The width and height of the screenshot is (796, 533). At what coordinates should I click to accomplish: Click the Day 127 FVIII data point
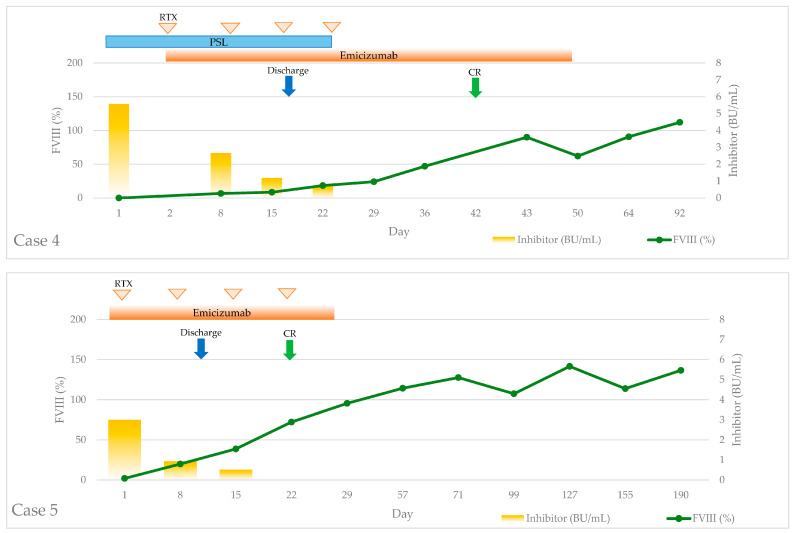click(x=570, y=366)
